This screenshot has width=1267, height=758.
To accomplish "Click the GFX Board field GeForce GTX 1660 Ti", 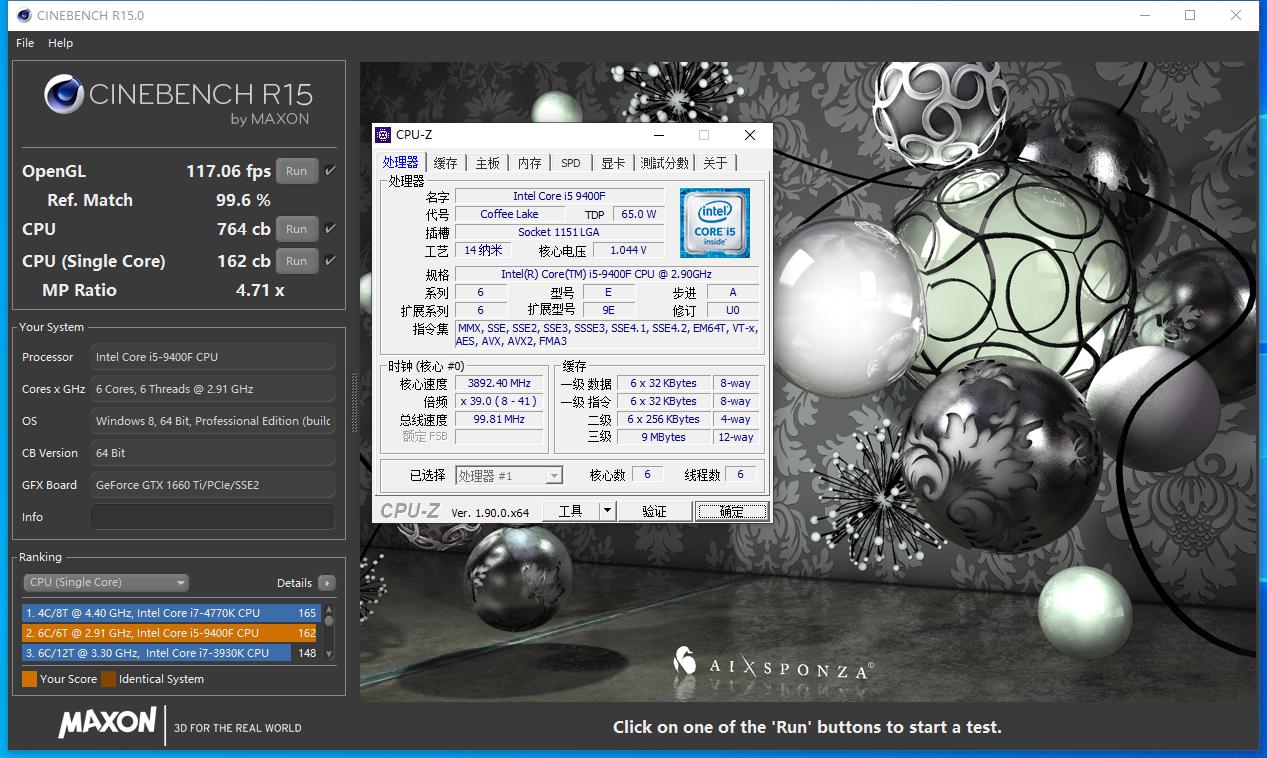I will point(213,485).
